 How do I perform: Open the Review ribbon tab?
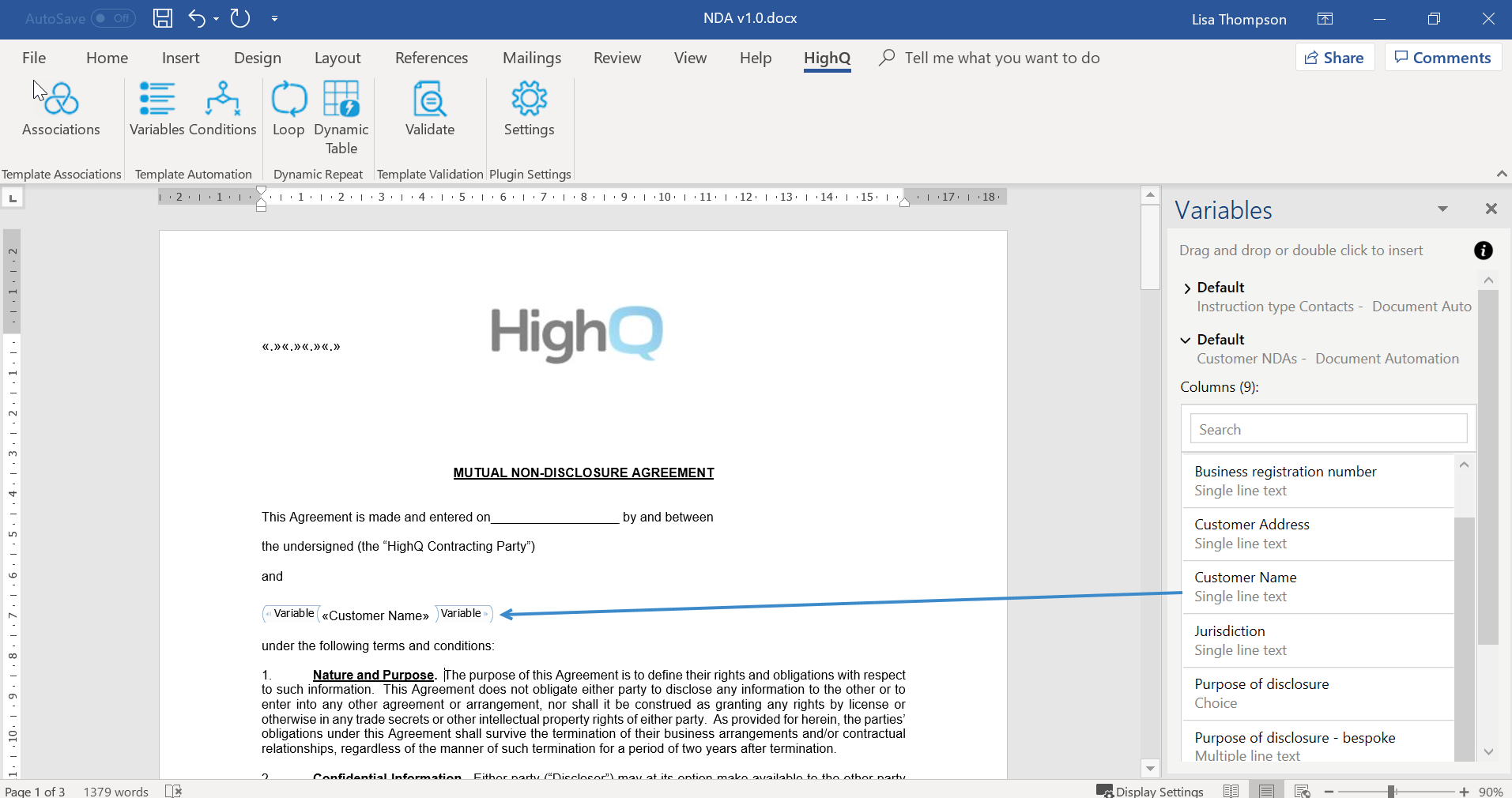point(616,58)
